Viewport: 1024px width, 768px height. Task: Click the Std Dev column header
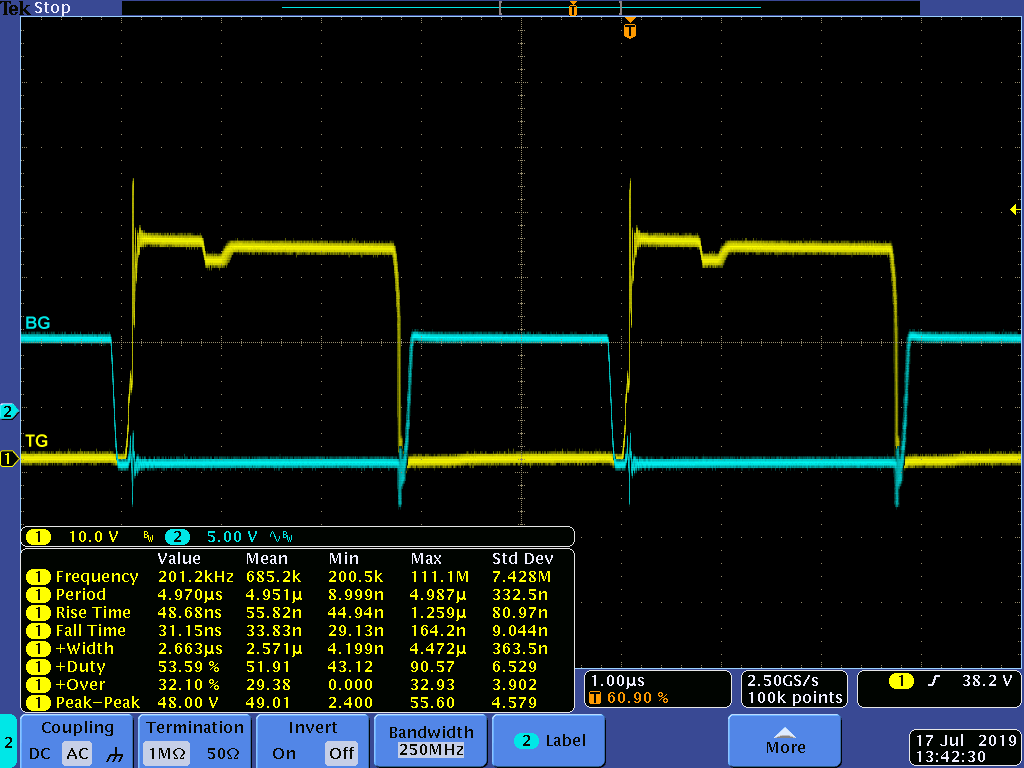pos(522,559)
